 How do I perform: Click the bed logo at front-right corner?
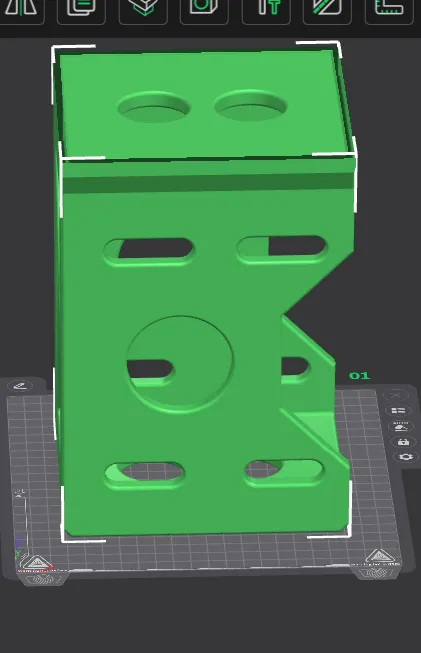[380, 557]
